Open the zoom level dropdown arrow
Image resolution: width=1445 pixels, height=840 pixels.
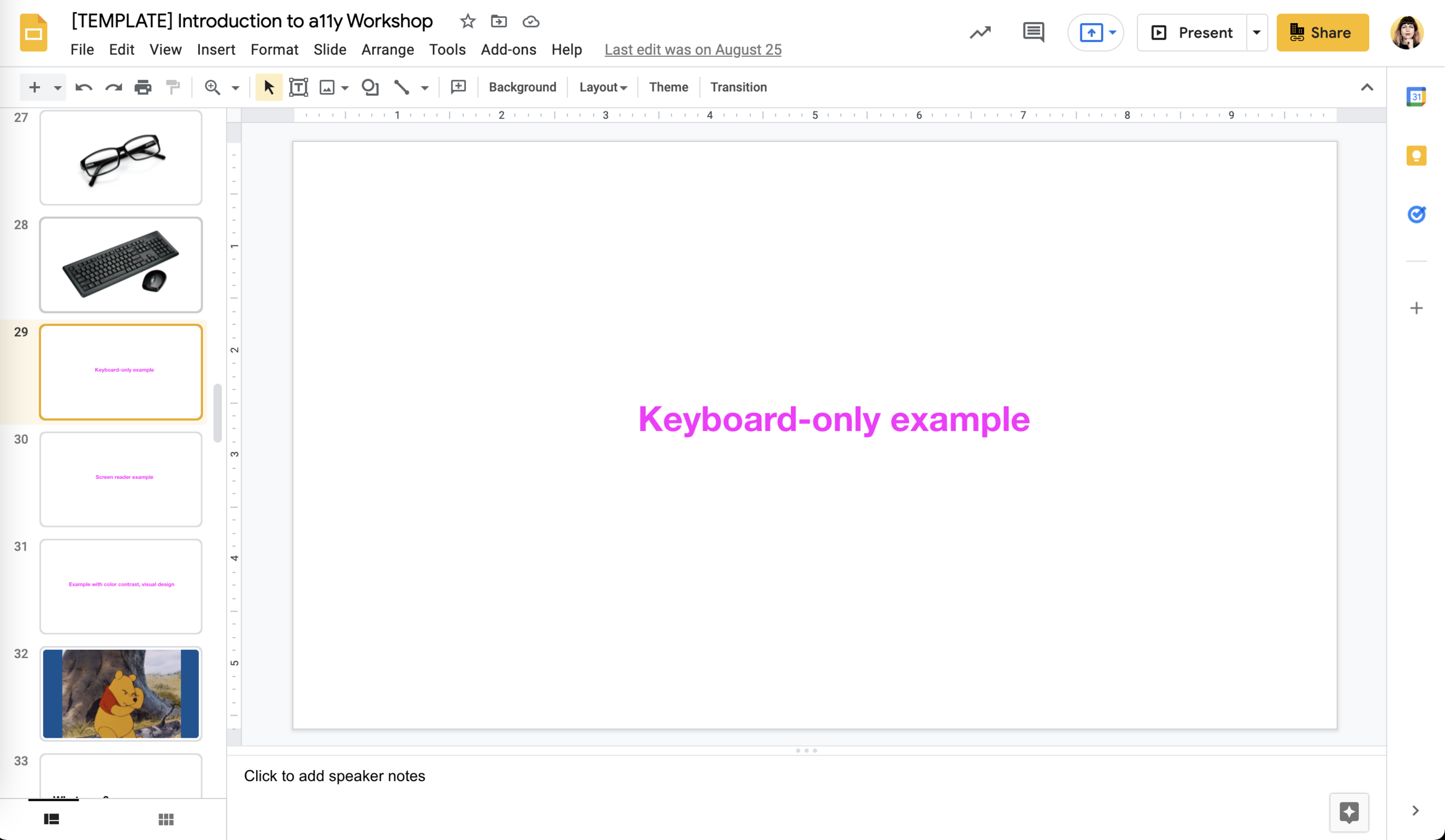pos(235,88)
